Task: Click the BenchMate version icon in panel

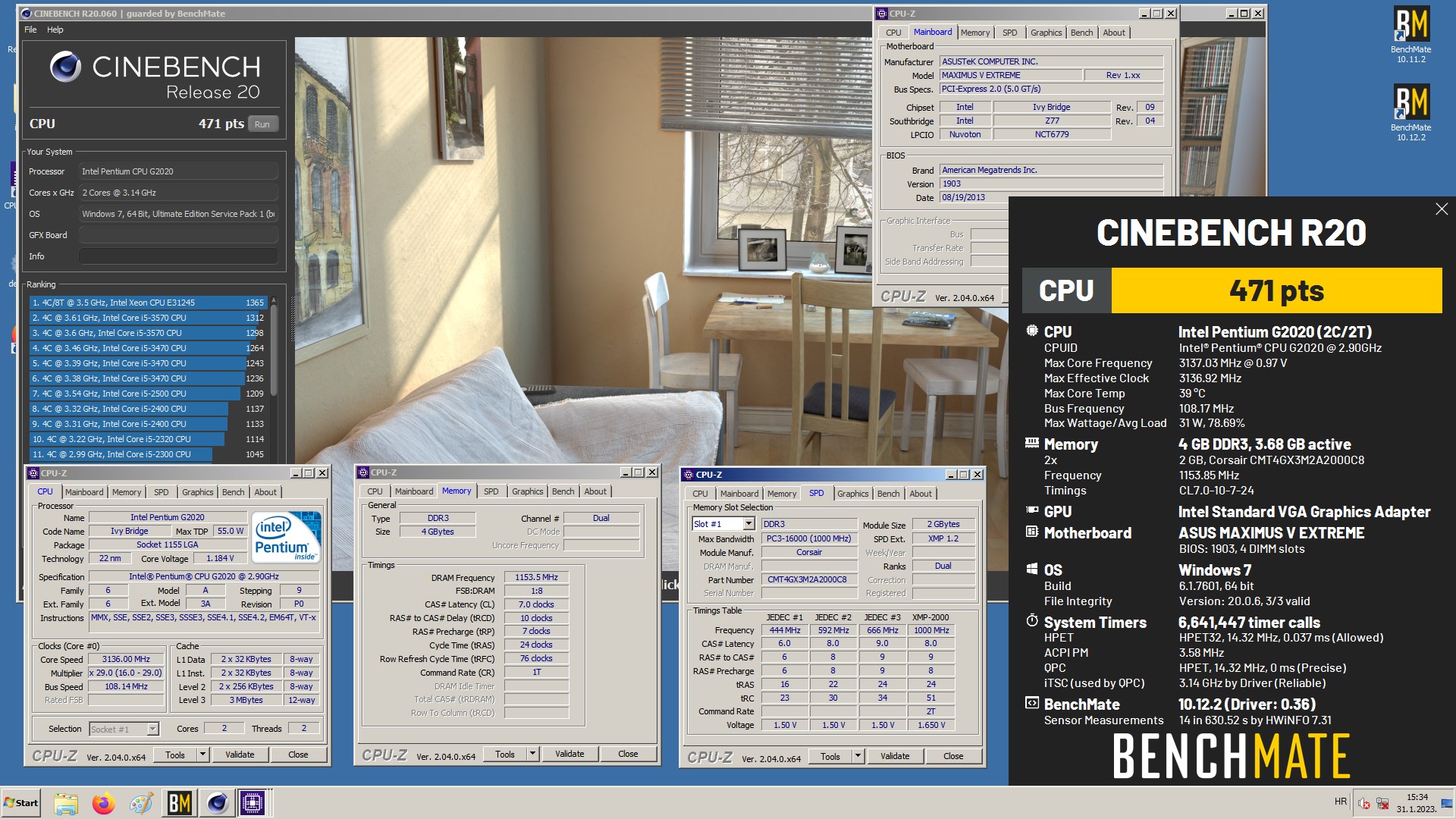Action: [1032, 703]
